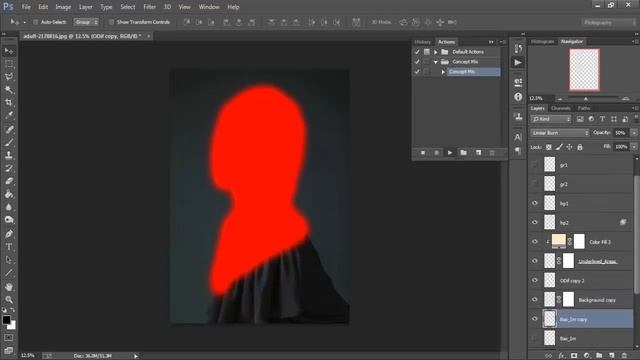Viewport: 640px width, 360px height.
Task: Open the Window menu
Action: [x=209, y=7]
